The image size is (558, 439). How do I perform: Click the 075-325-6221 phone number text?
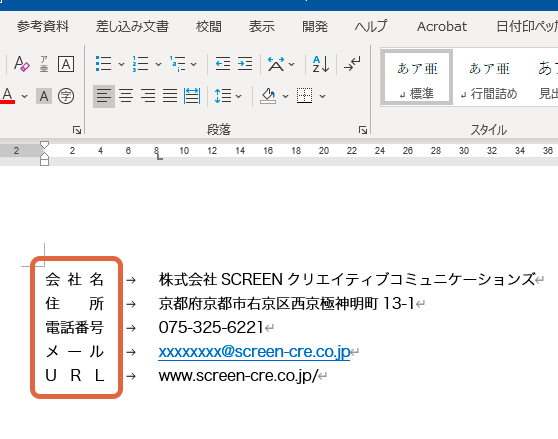211,327
